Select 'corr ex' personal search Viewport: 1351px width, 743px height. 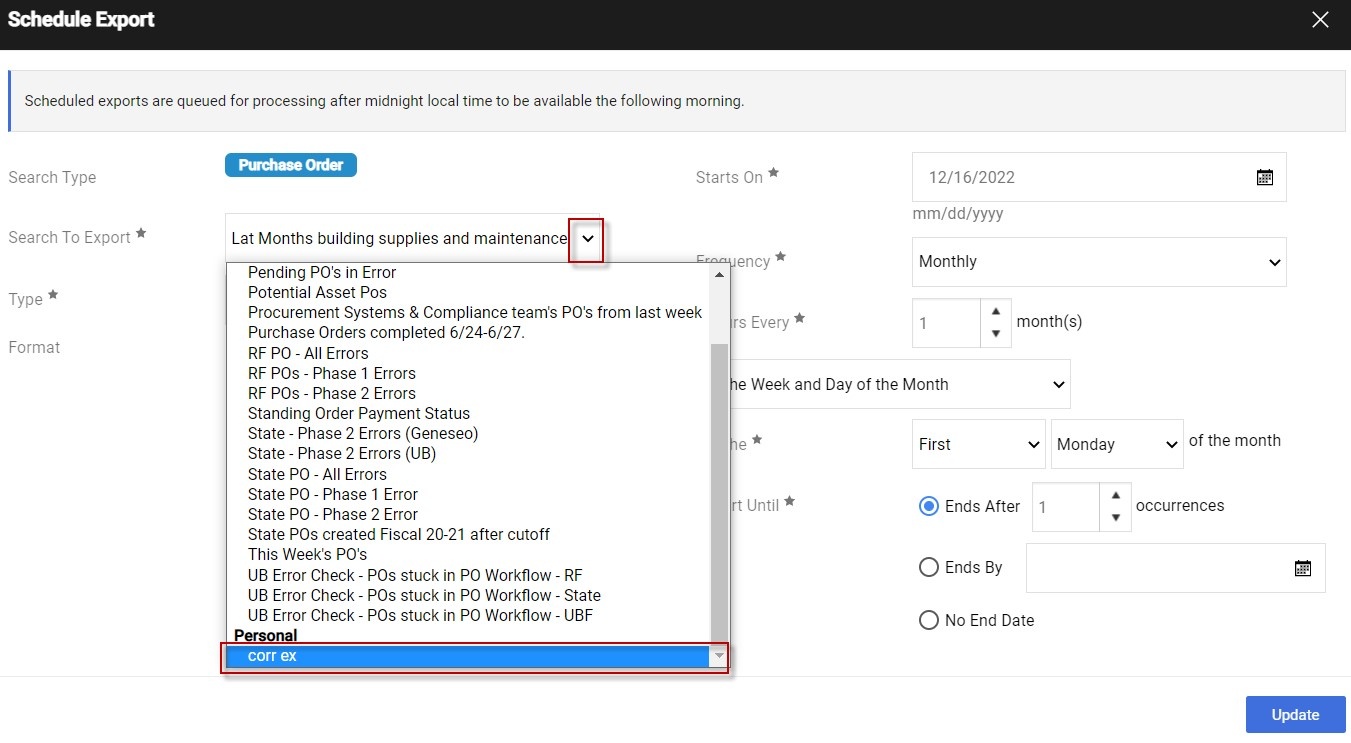466,656
